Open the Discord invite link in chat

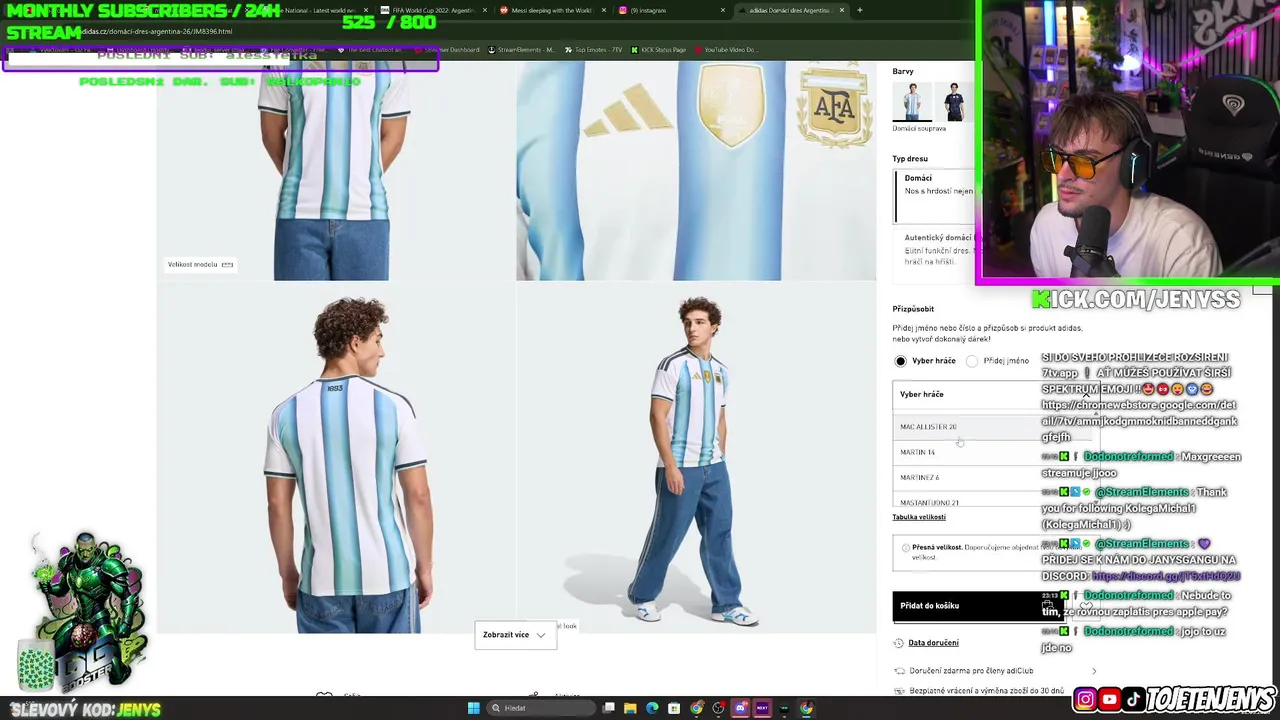(x=1166, y=576)
